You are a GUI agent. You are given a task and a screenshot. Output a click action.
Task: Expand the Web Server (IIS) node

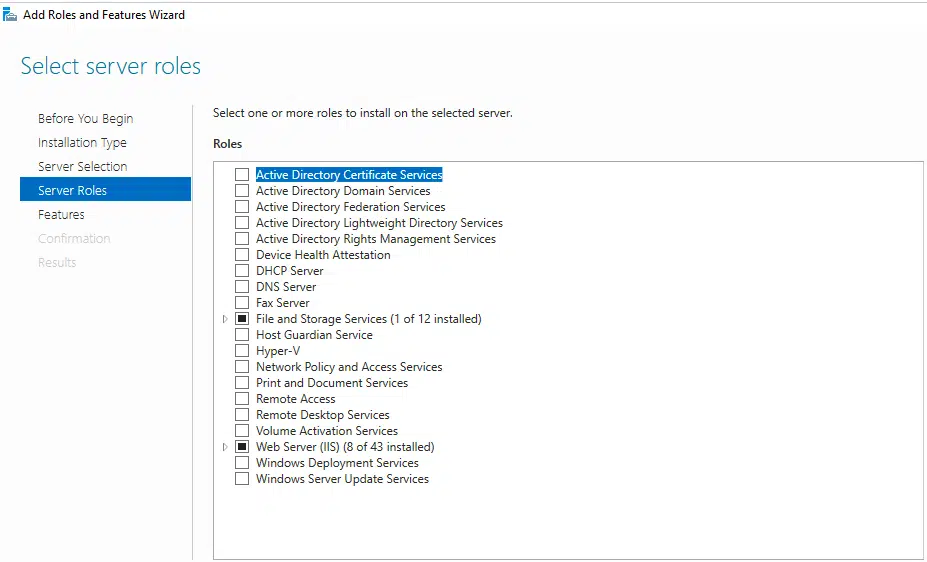click(x=225, y=447)
